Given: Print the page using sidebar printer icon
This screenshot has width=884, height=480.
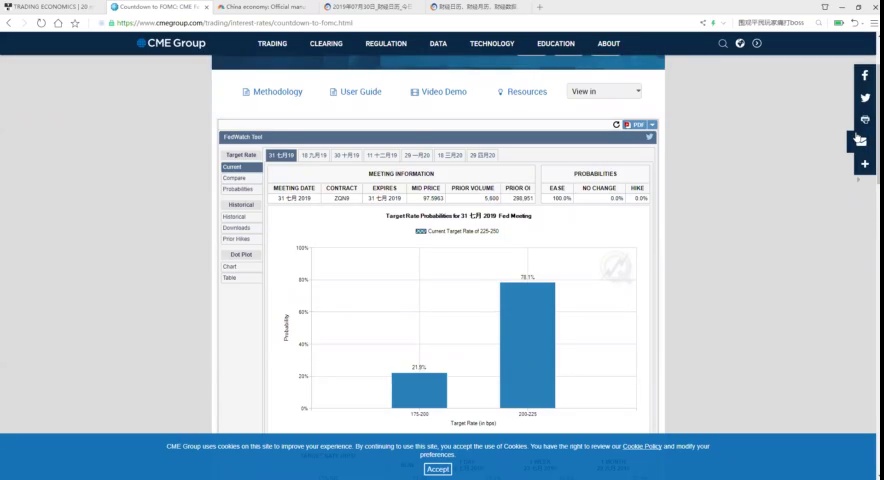Looking at the screenshot, I should (x=865, y=120).
